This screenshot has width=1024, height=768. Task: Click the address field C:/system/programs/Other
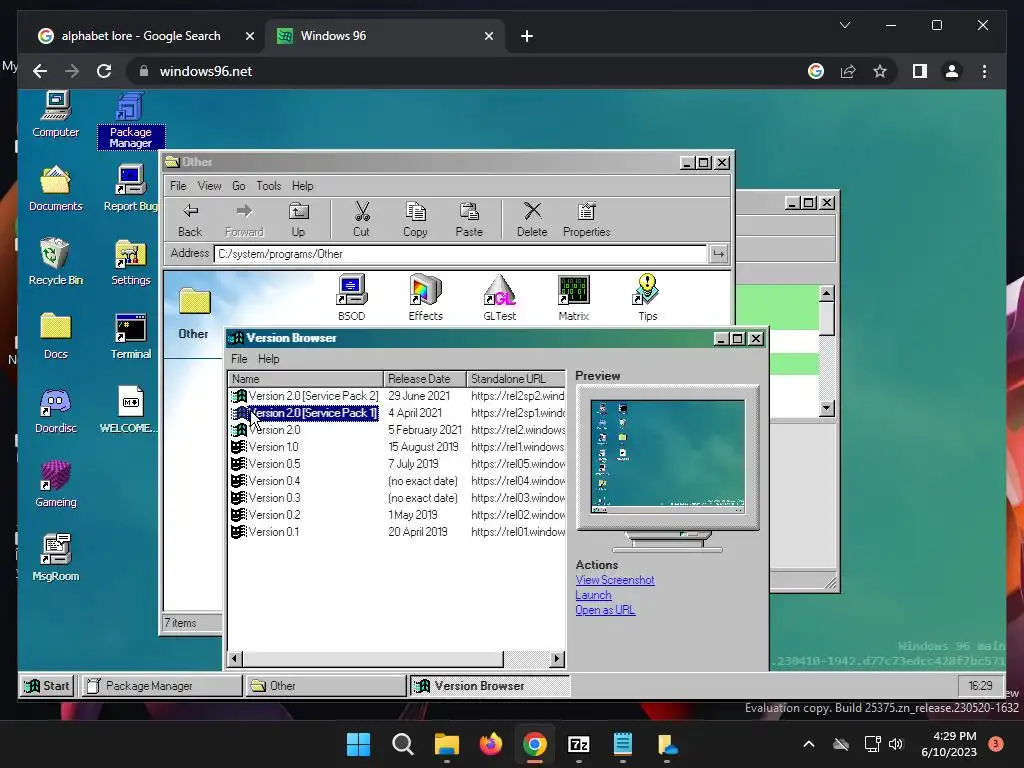(x=460, y=254)
